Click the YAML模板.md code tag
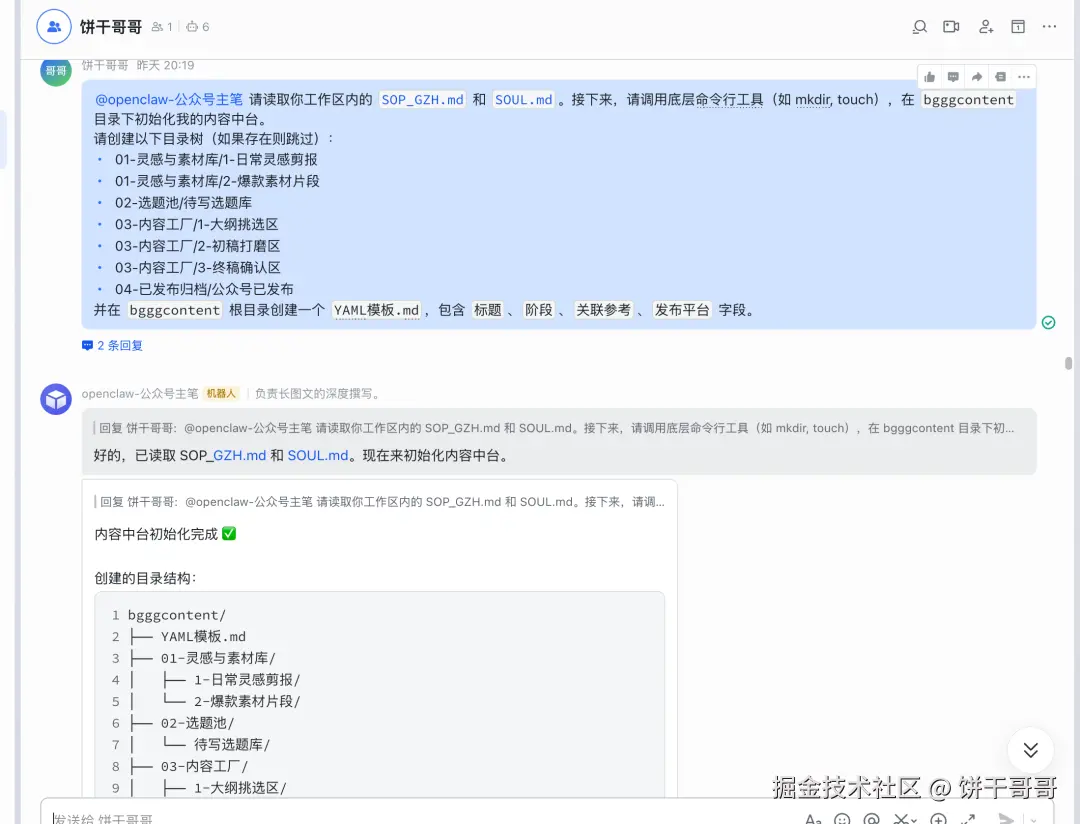The image size is (1080, 824). [376, 310]
